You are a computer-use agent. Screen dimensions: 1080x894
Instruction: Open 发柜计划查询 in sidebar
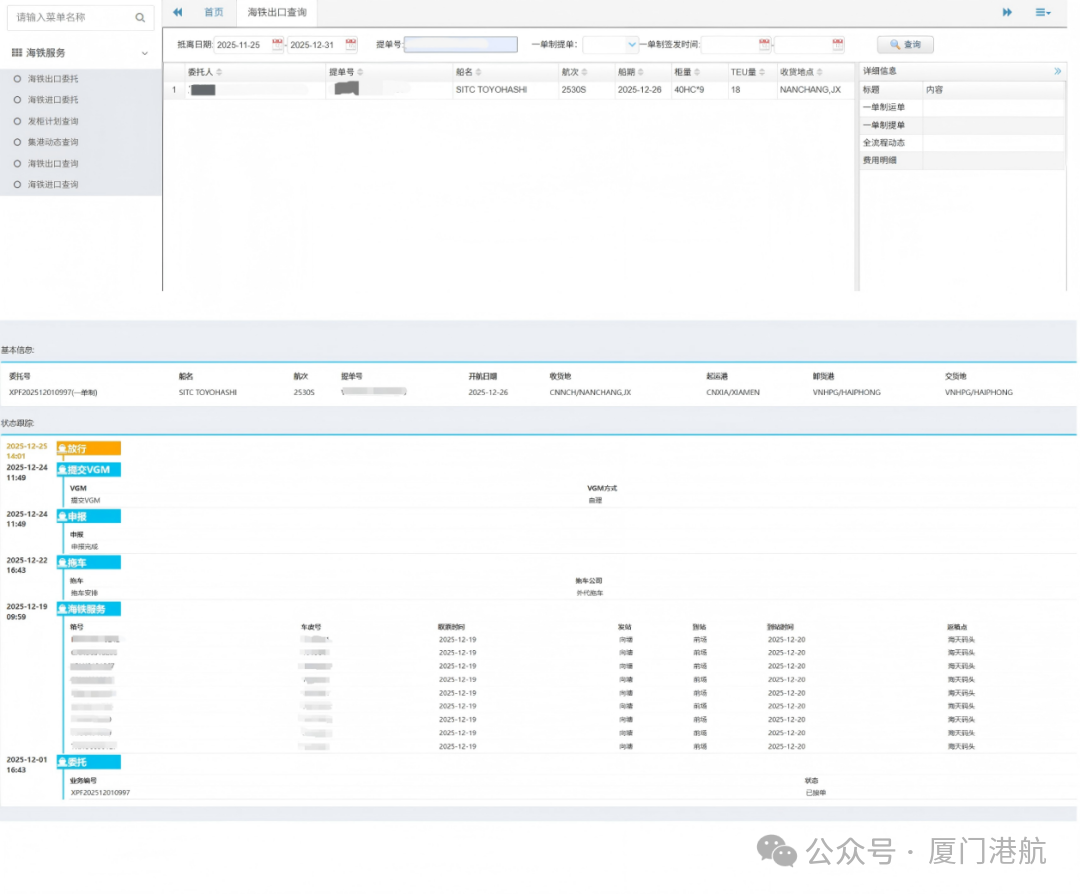coord(53,121)
